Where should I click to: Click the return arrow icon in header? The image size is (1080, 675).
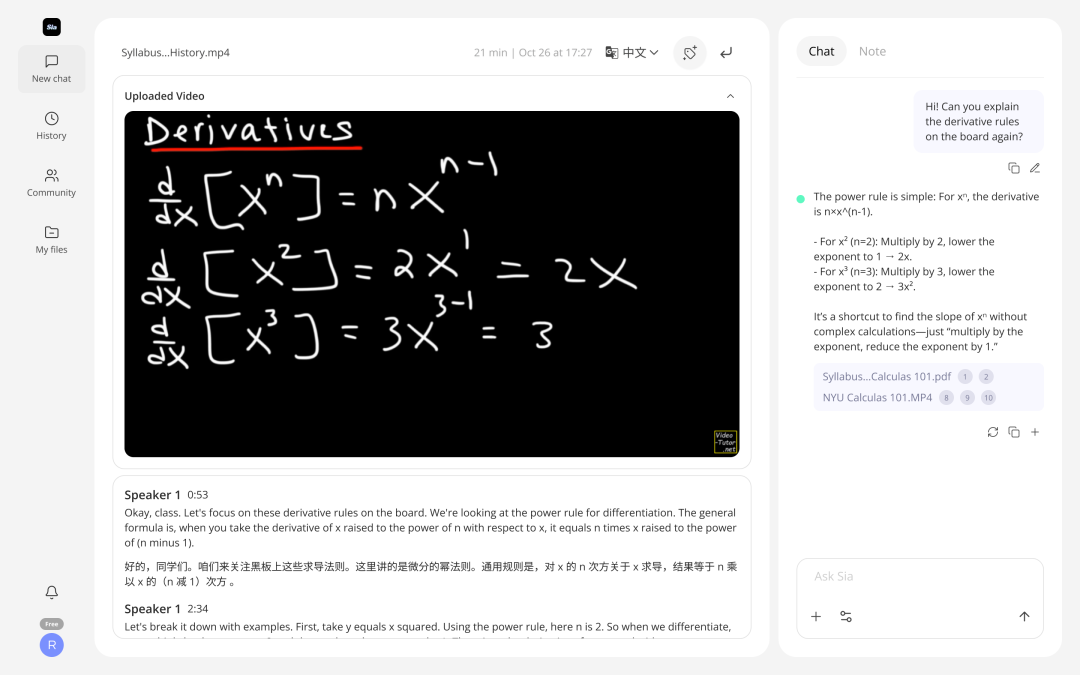coord(726,52)
